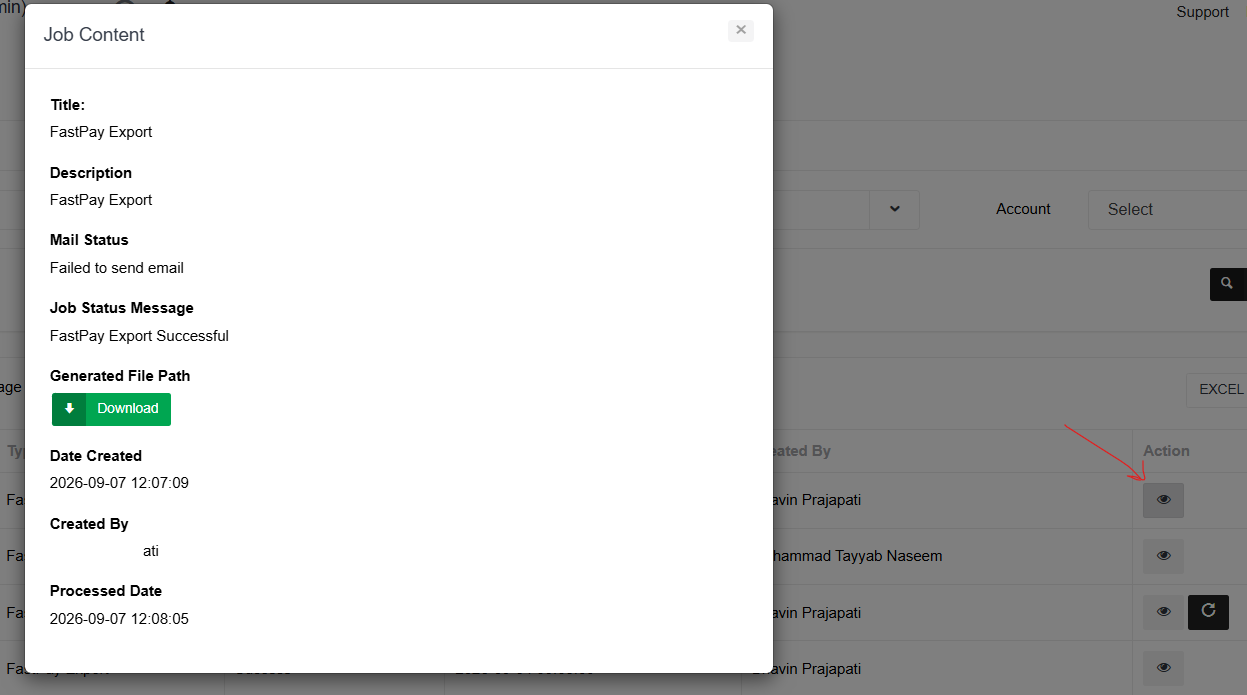The height and width of the screenshot is (695, 1247).
Task: Click the black search icon button
Action: point(1228,284)
